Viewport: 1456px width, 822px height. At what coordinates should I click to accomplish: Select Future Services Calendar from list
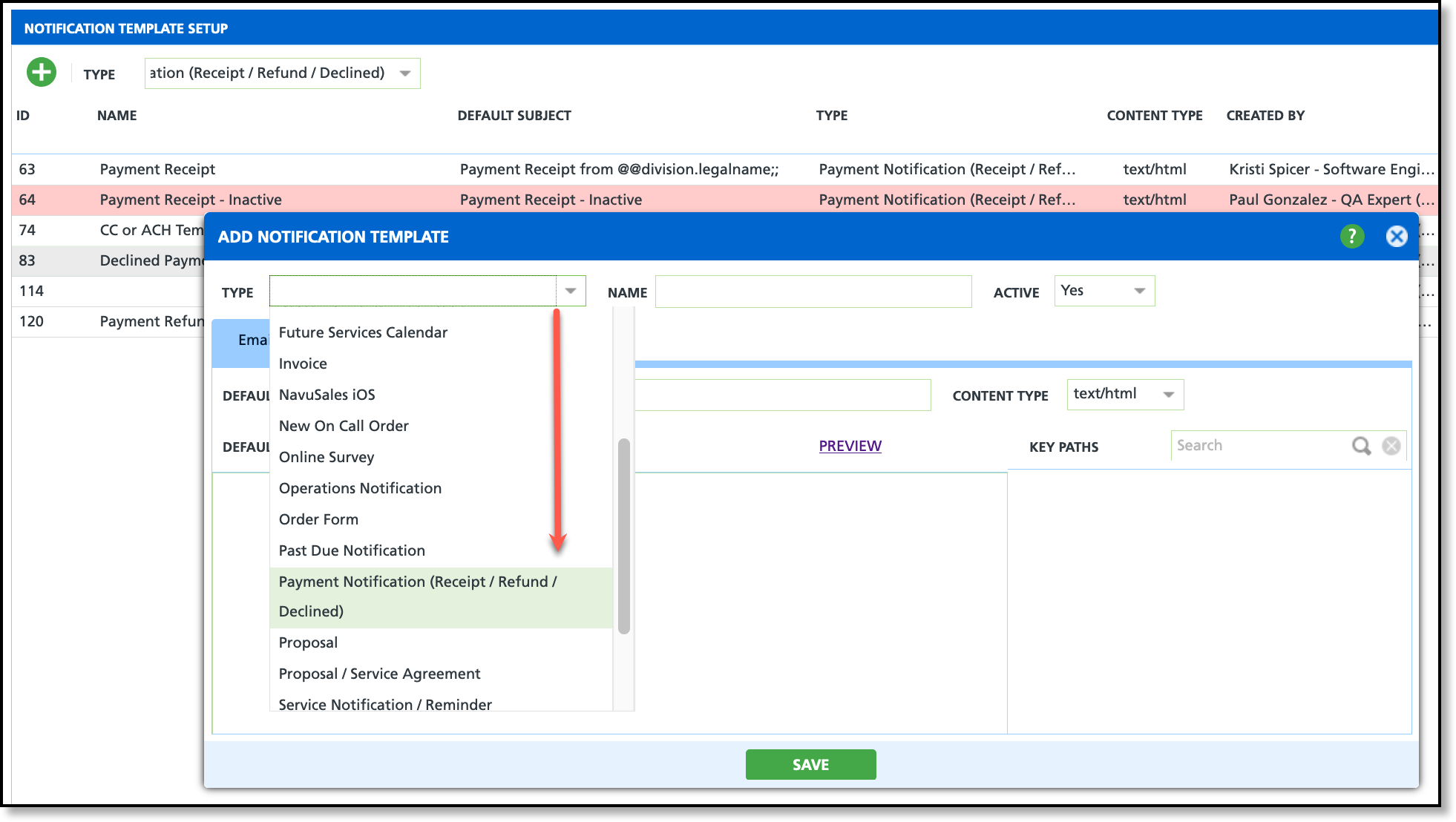point(363,332)
